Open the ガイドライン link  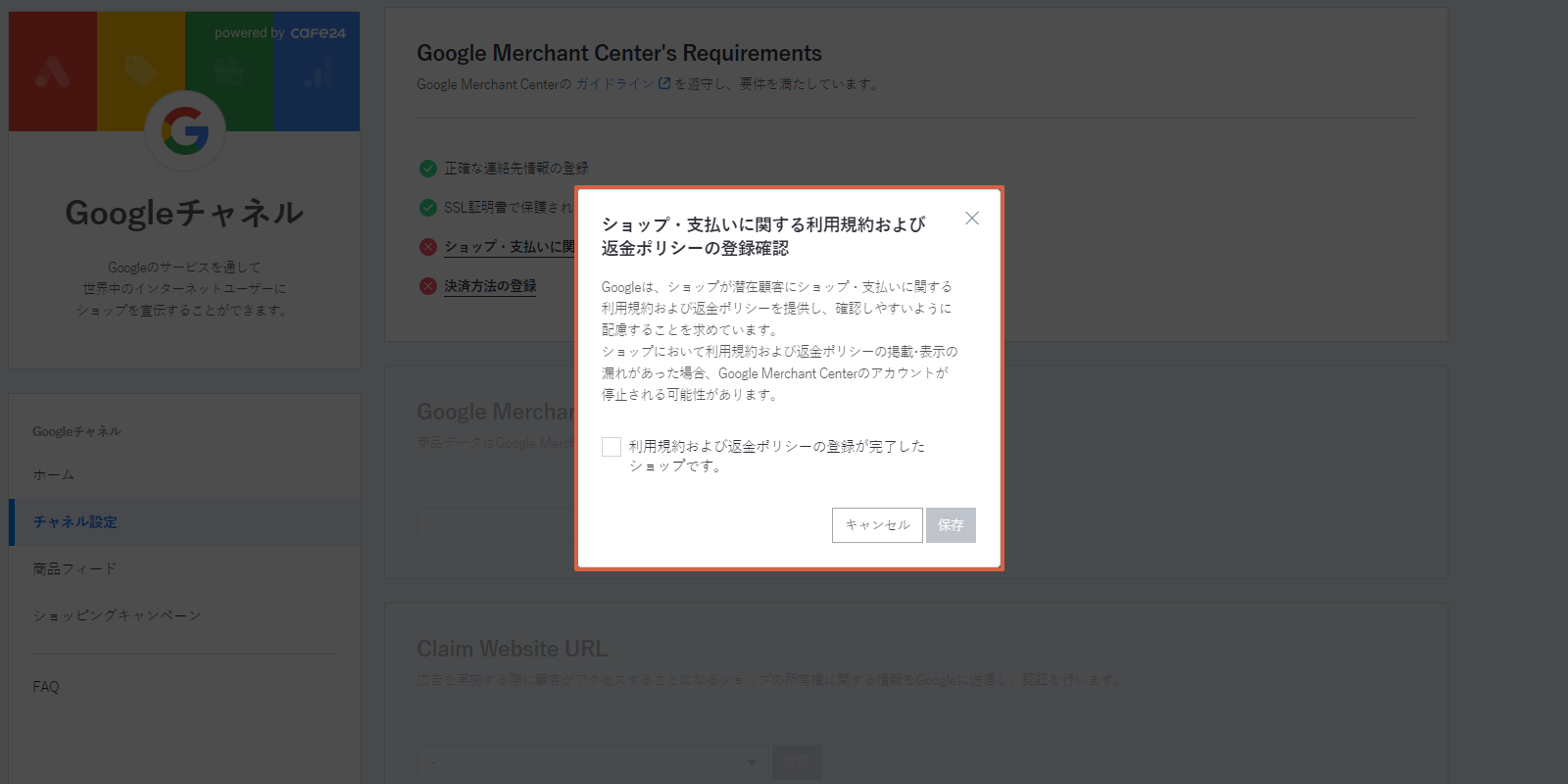(x=614, y=84)
